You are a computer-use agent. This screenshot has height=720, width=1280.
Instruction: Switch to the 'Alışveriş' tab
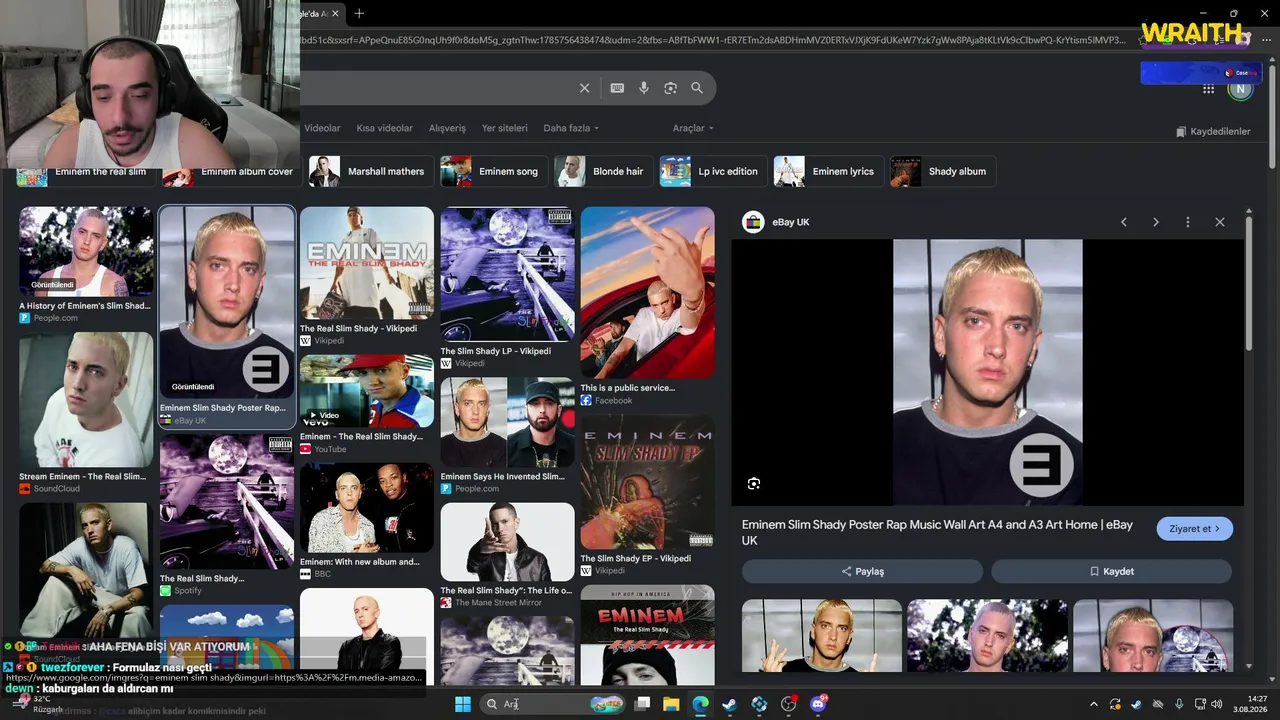point(447,128)
